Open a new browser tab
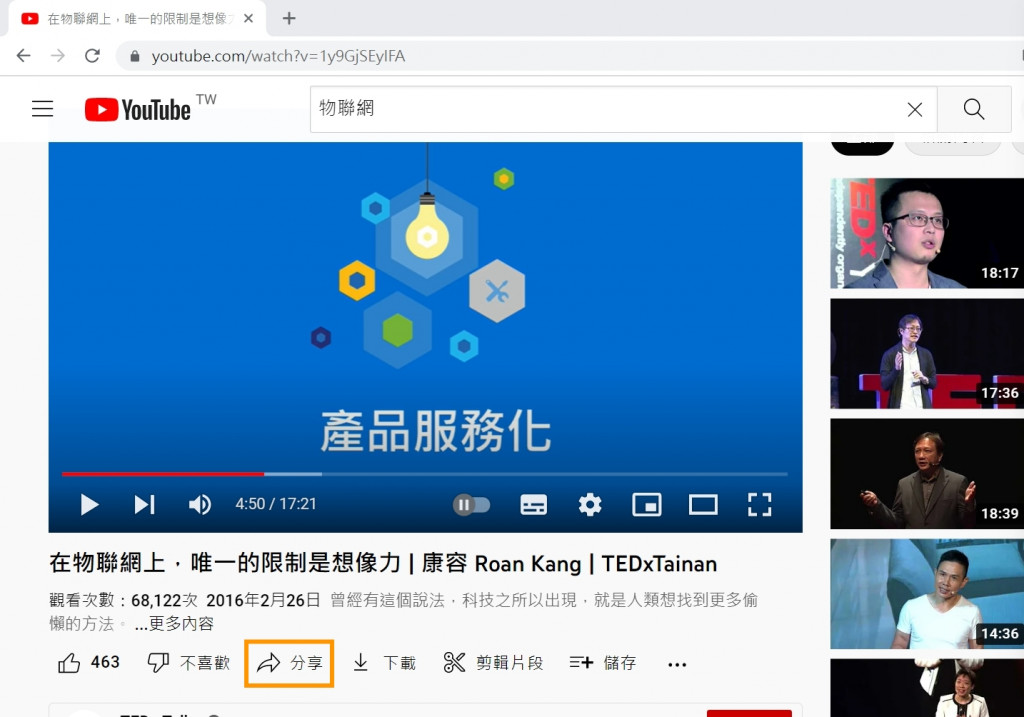1024x717 pixels. tap(289, 18)
